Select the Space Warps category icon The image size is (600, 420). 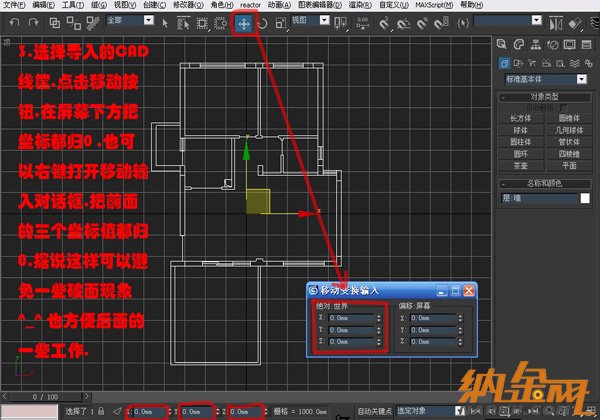[x=575, y=63]
